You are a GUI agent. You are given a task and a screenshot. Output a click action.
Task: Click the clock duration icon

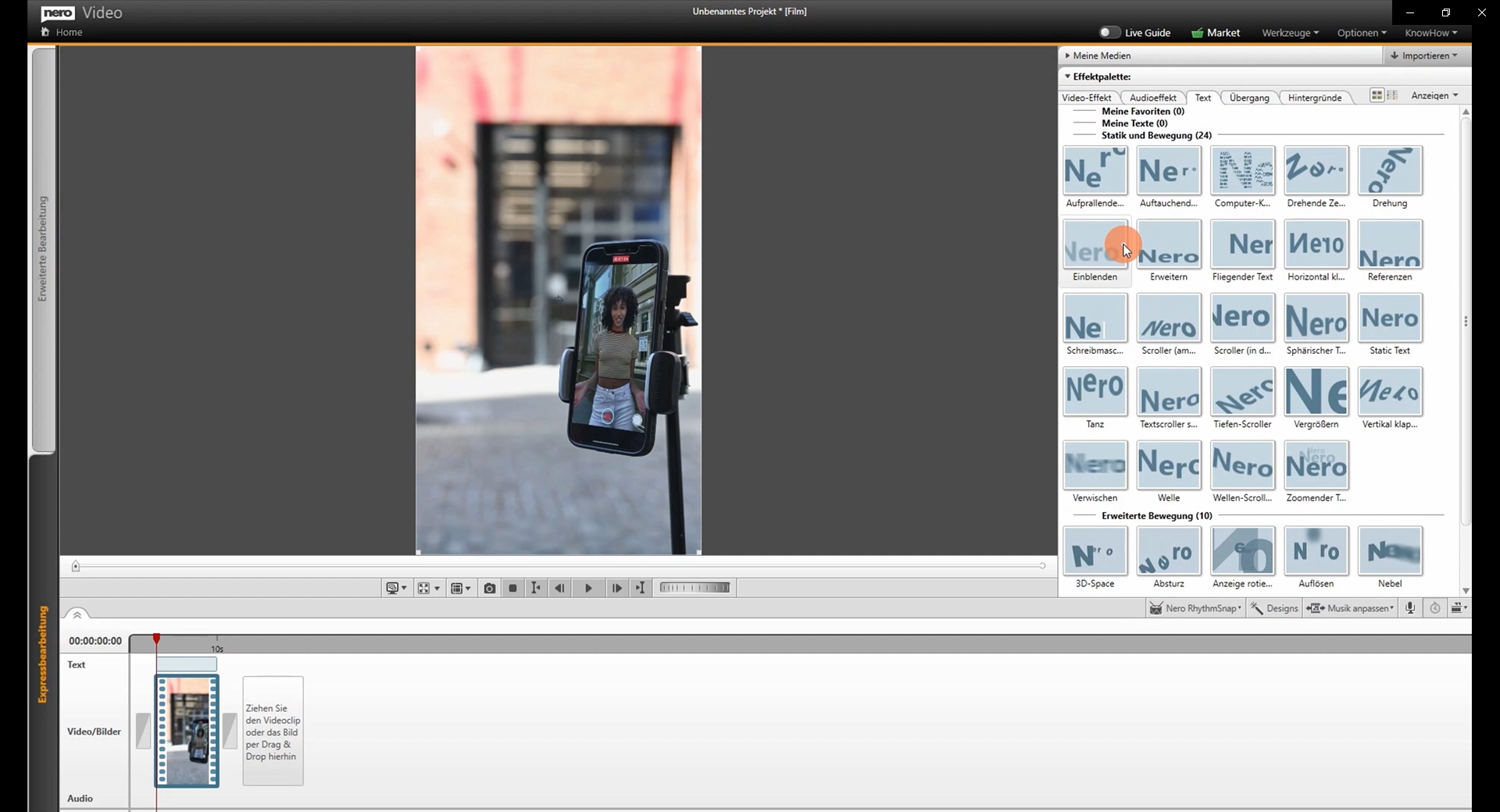1434,608
